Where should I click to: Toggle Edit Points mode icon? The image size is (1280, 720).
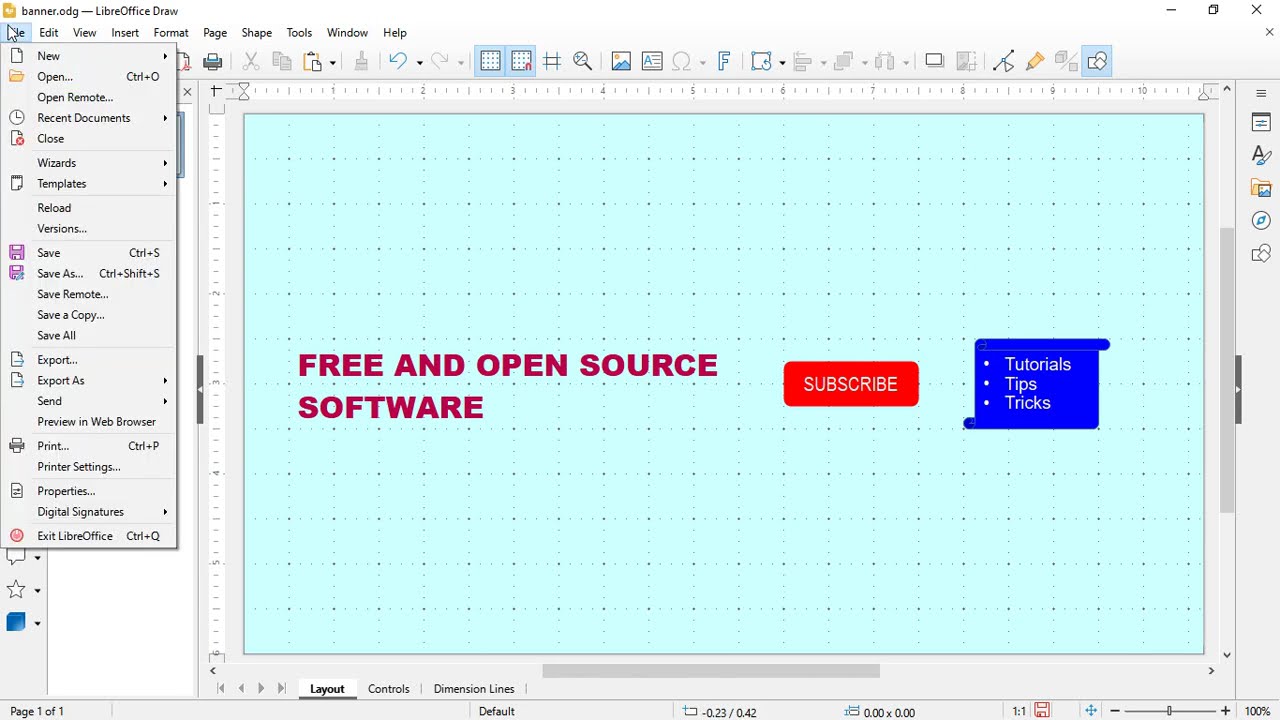pos(1004,62)
